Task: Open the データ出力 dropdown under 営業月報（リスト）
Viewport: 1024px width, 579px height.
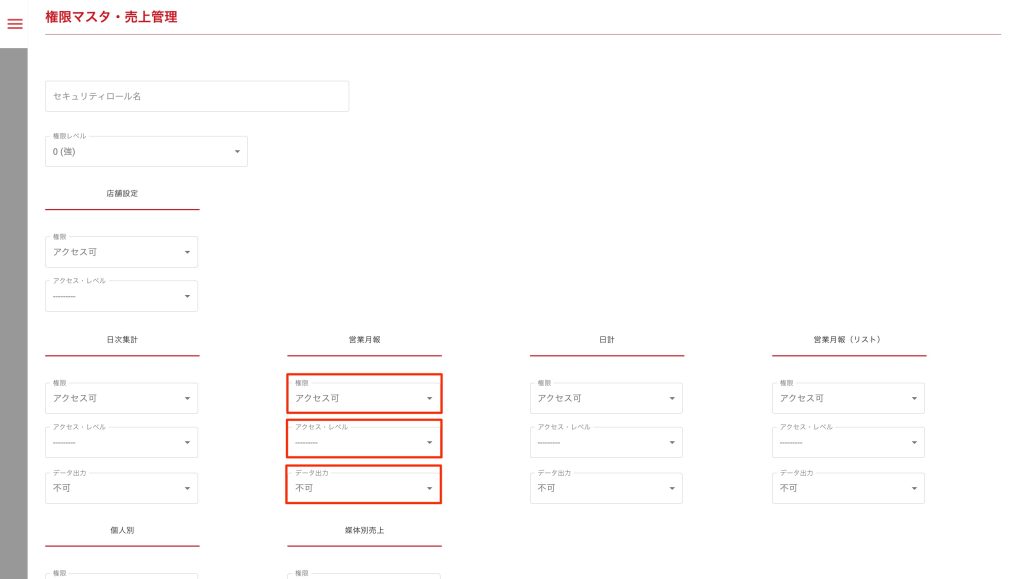Action: click(x=848, y=488)
